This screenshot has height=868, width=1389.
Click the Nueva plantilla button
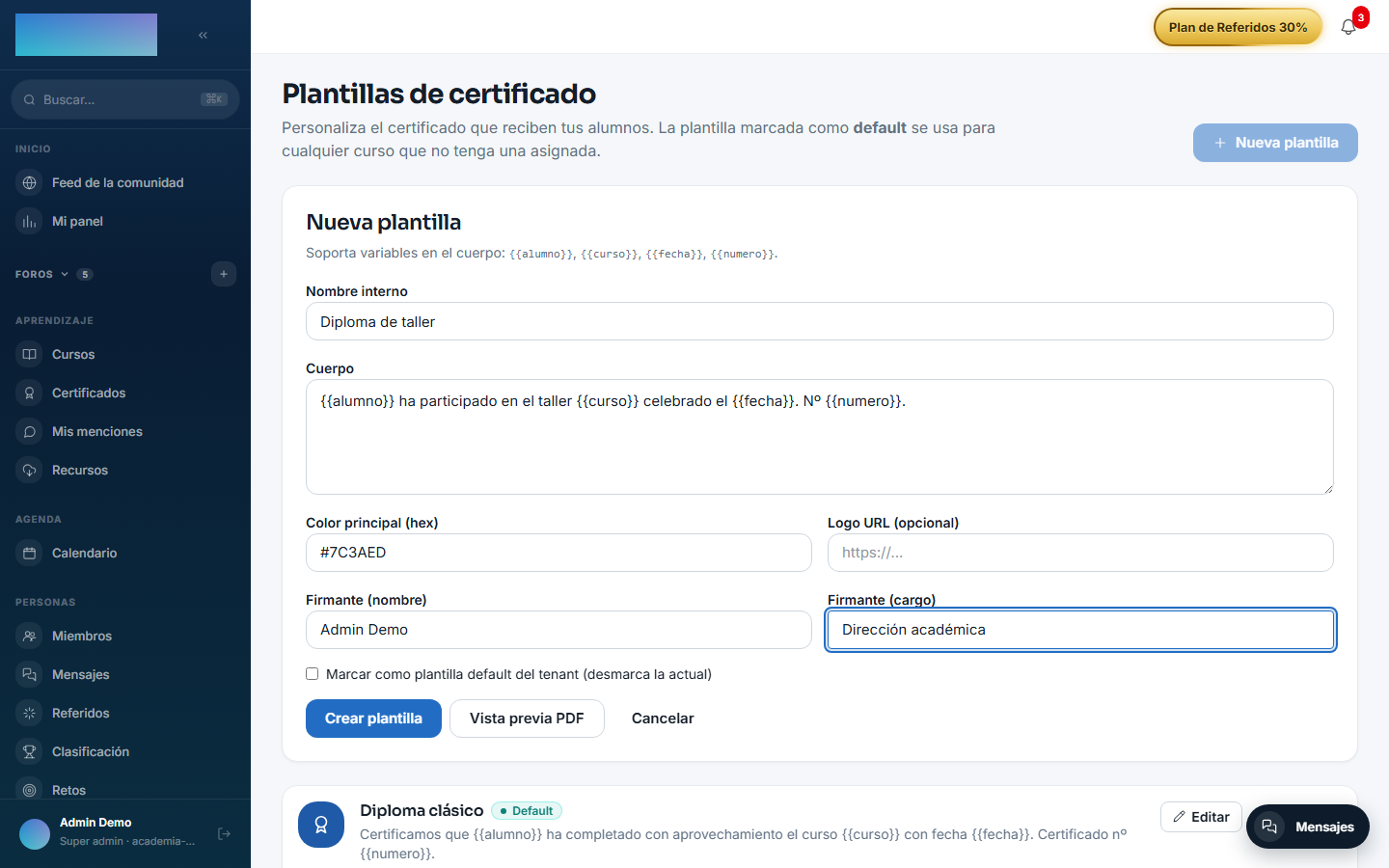point(1275,143)
